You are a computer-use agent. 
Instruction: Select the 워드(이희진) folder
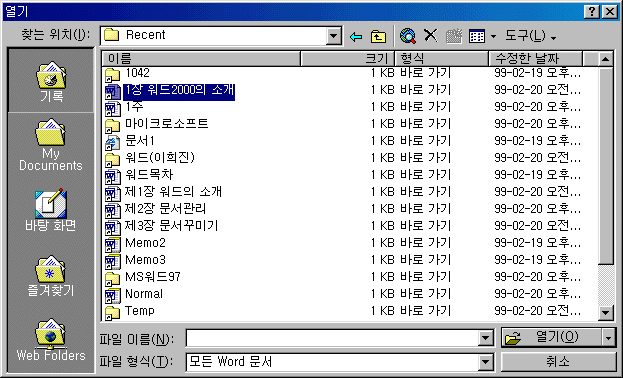[160, 158]
